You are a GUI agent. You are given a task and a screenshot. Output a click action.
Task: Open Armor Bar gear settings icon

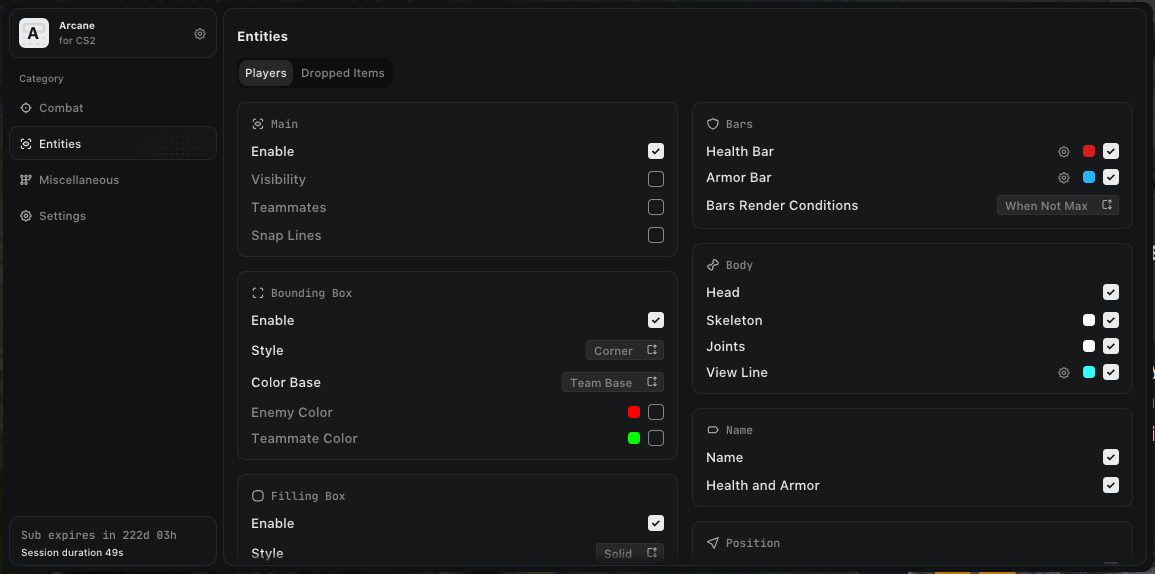coord(1064,178)
